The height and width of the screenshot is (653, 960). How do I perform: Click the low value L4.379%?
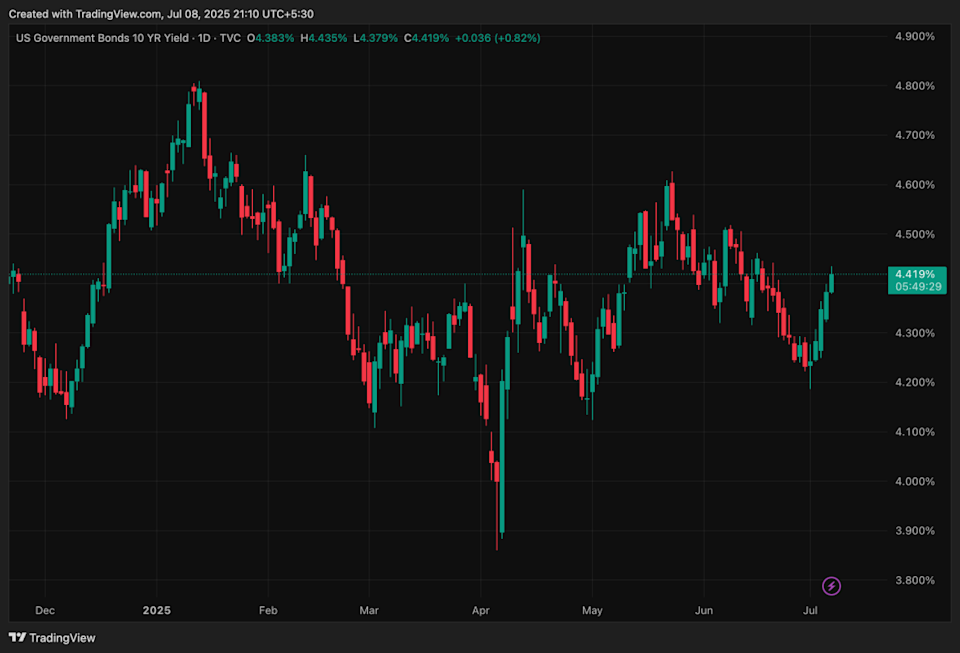375,38
